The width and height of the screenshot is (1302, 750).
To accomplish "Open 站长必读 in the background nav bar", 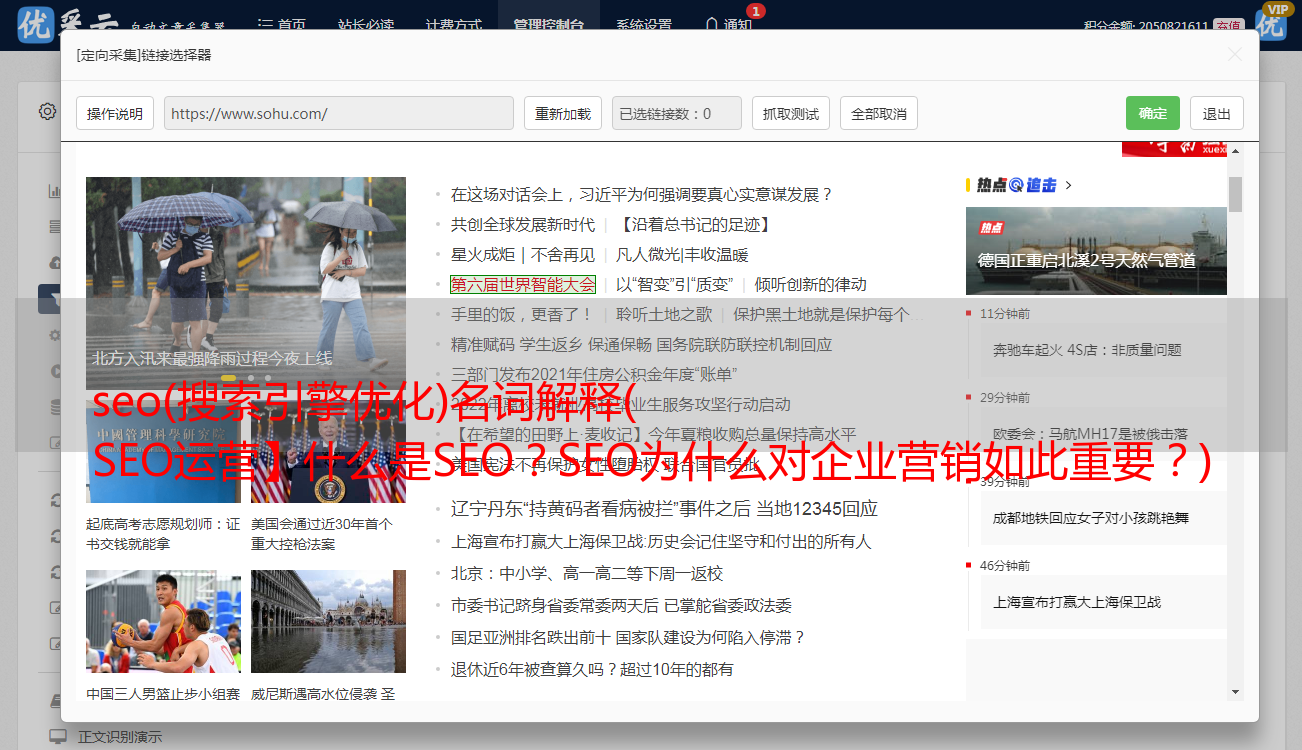I will point(365,25).
